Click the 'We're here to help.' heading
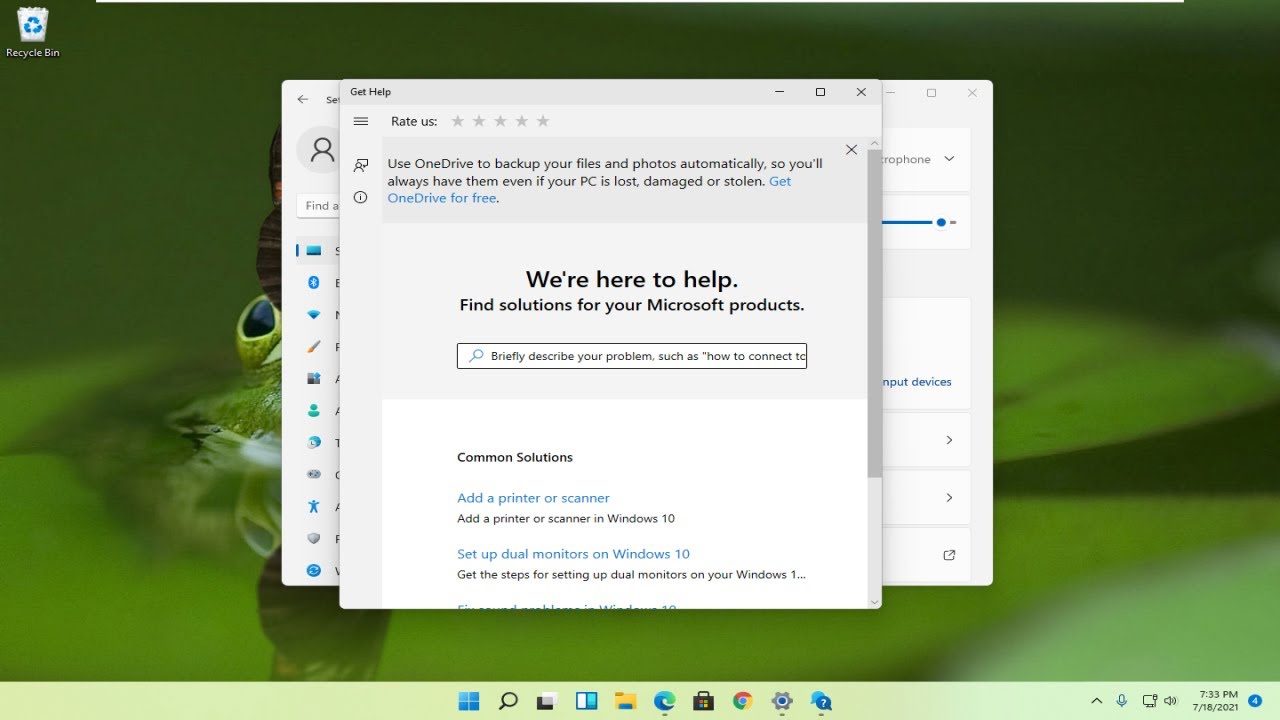 coord(632,279)
